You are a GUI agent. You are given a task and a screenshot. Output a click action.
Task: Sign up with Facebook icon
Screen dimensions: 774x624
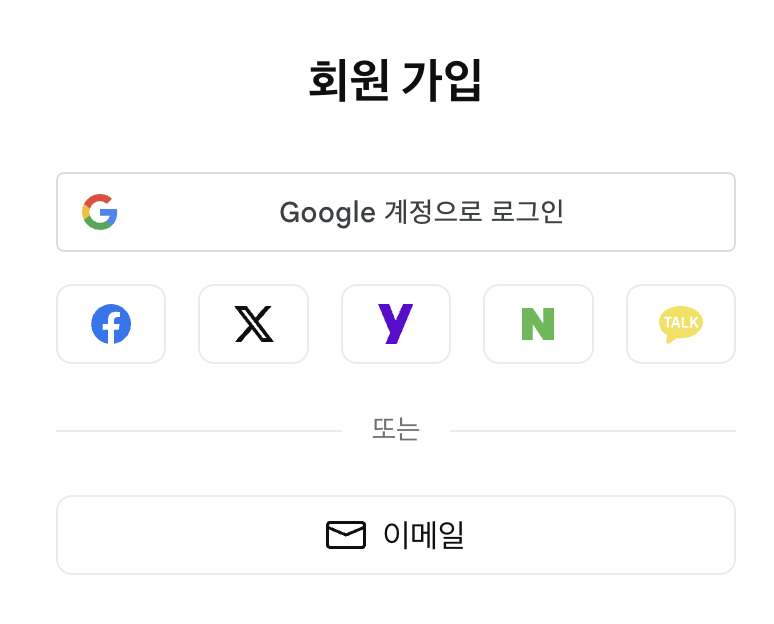pyautogui.click(x=111, y=324)
